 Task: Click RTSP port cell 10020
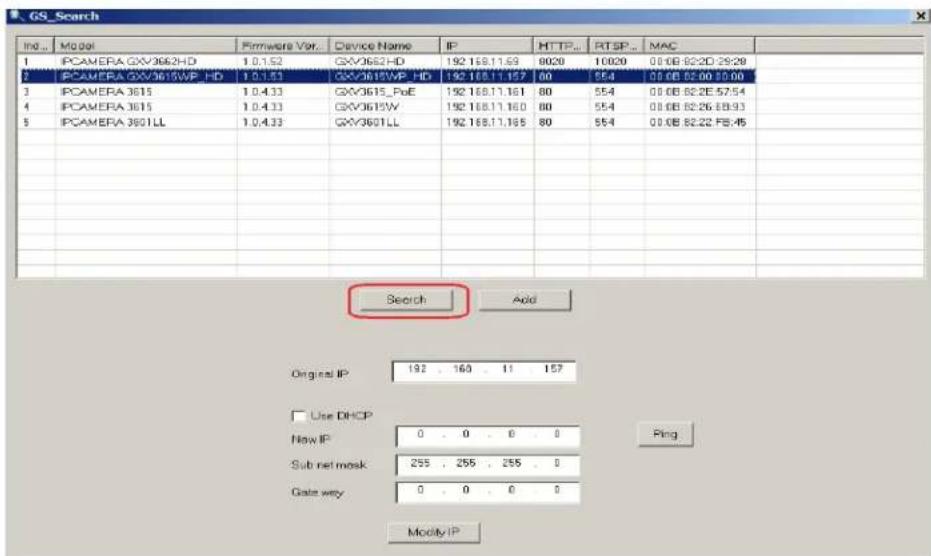pos(610,62)
